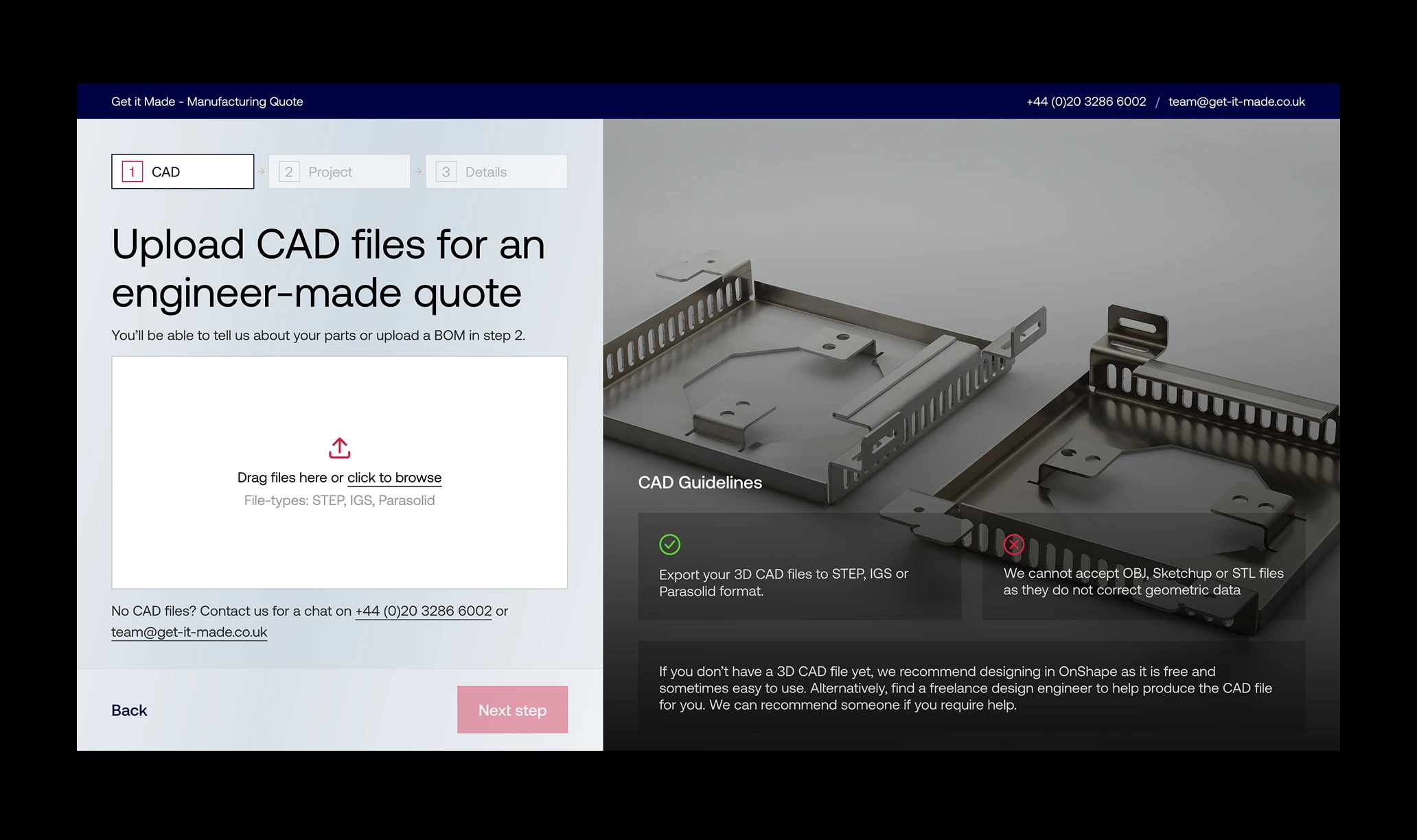This screenshot has height=840, width=1417.
Task: Click the upload arrow icon
Action: (x=339, y=448)
